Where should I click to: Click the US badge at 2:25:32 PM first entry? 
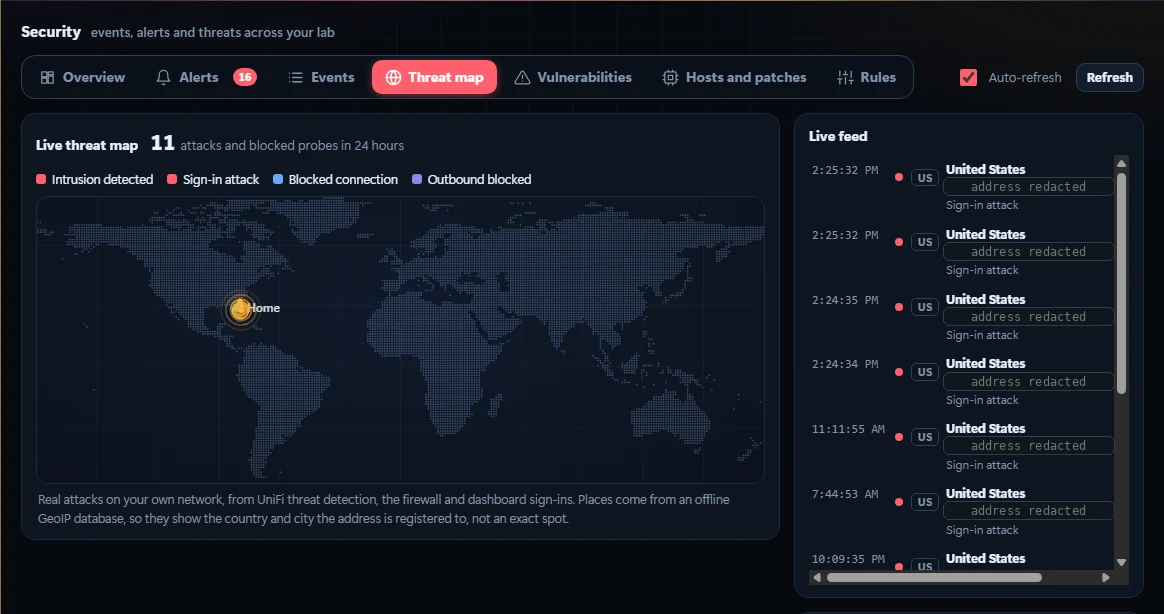[x=925, y=177]
